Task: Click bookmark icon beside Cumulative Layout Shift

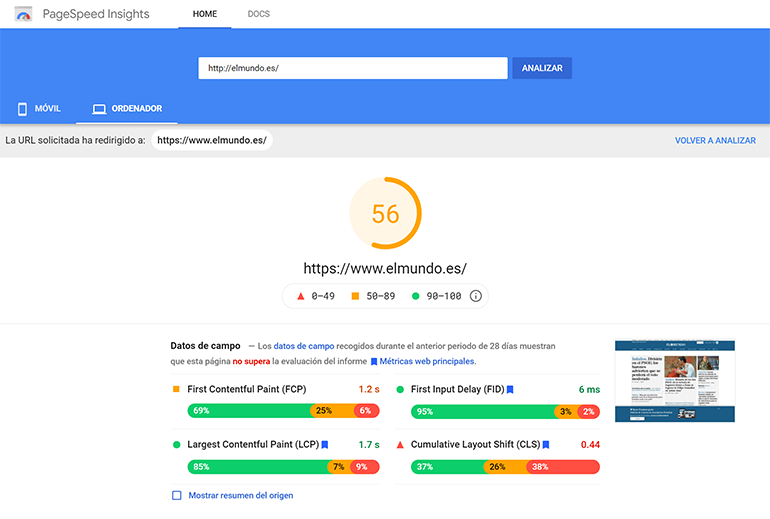Action: [545, 444]
